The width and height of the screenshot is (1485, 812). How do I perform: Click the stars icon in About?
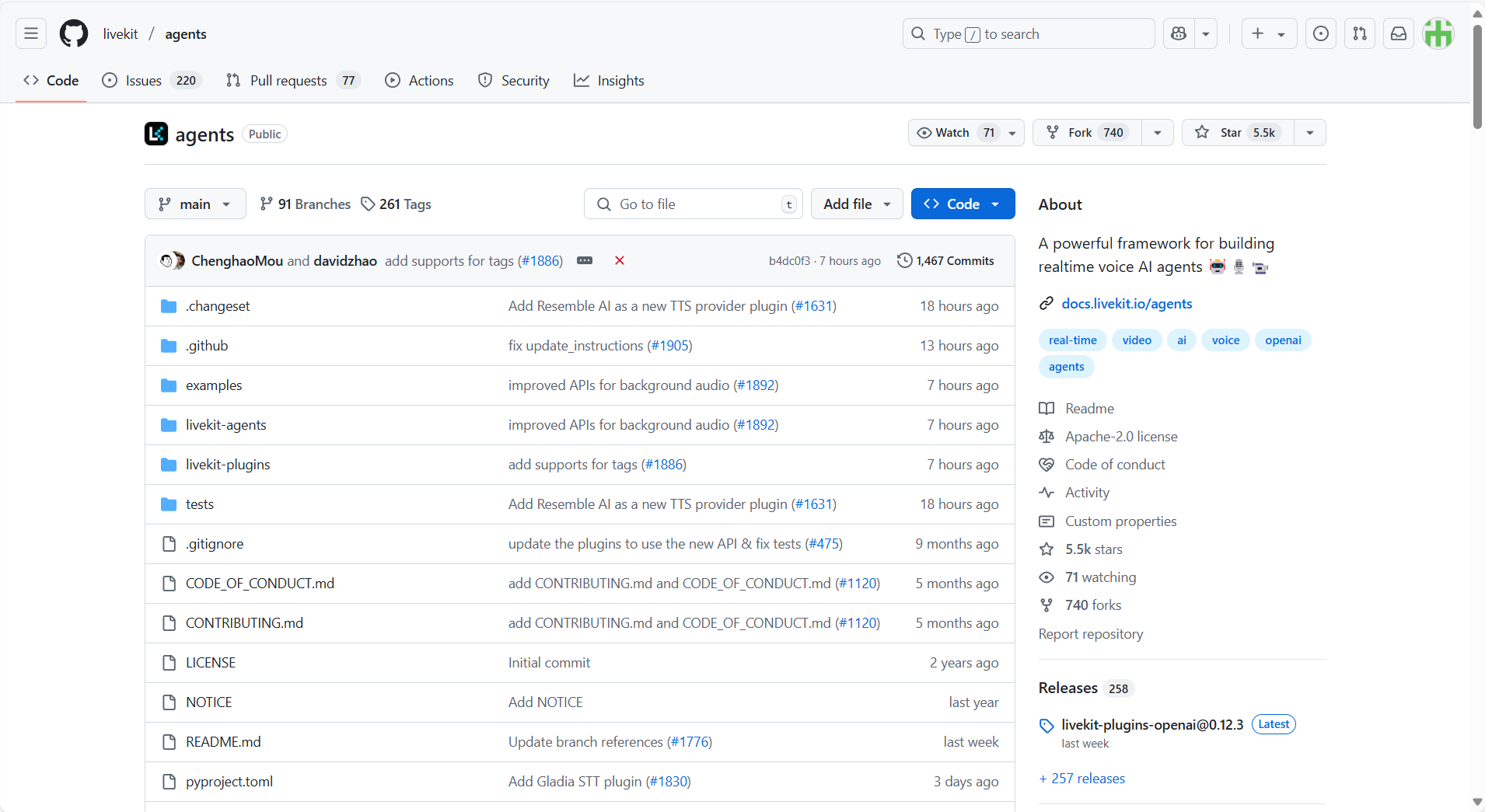coord(1046,549)
